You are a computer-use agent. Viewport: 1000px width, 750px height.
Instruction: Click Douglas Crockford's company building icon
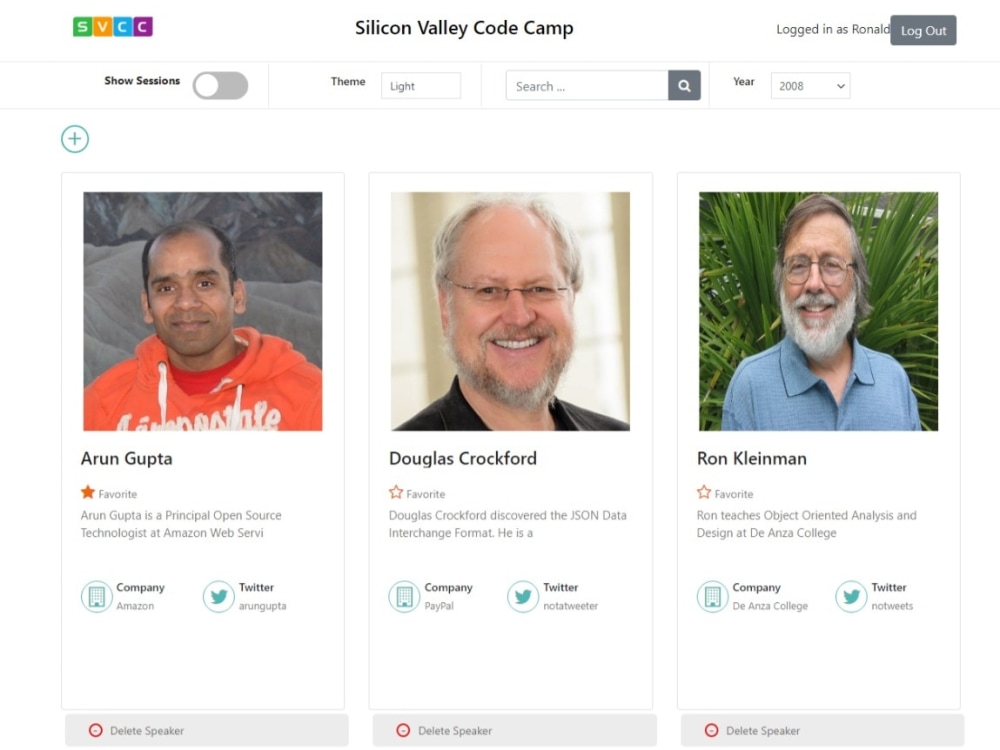coord(404,596)
